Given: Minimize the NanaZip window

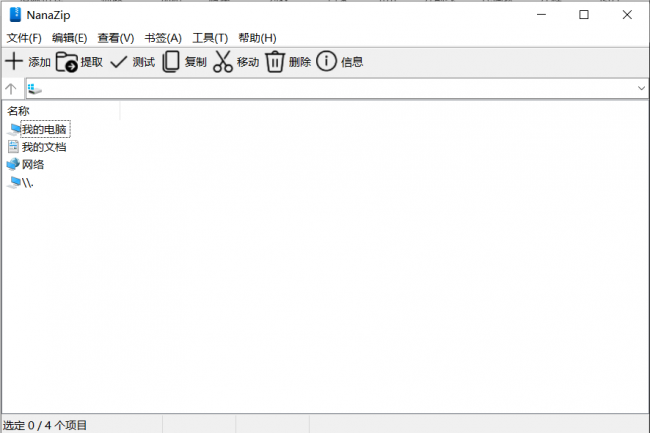Looking at the screenshot, I should click(x=541, y=15).
